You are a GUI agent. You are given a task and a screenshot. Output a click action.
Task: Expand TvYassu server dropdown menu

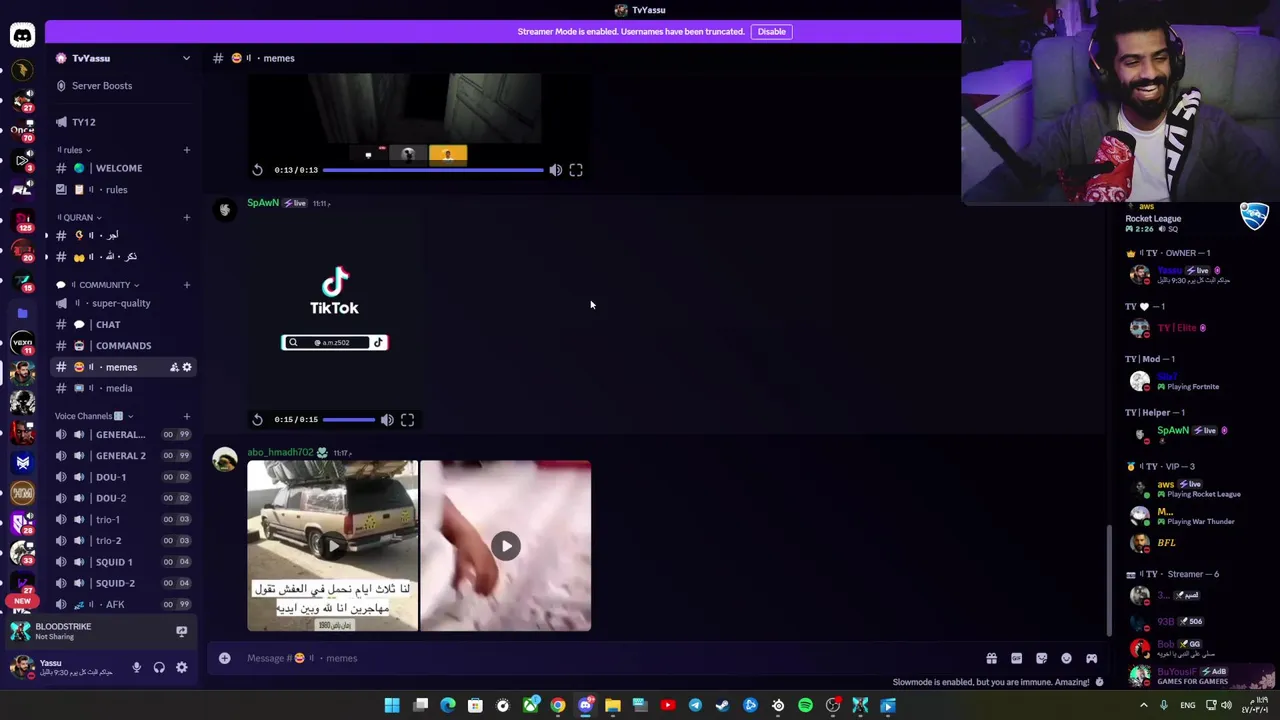click(186, 58)
